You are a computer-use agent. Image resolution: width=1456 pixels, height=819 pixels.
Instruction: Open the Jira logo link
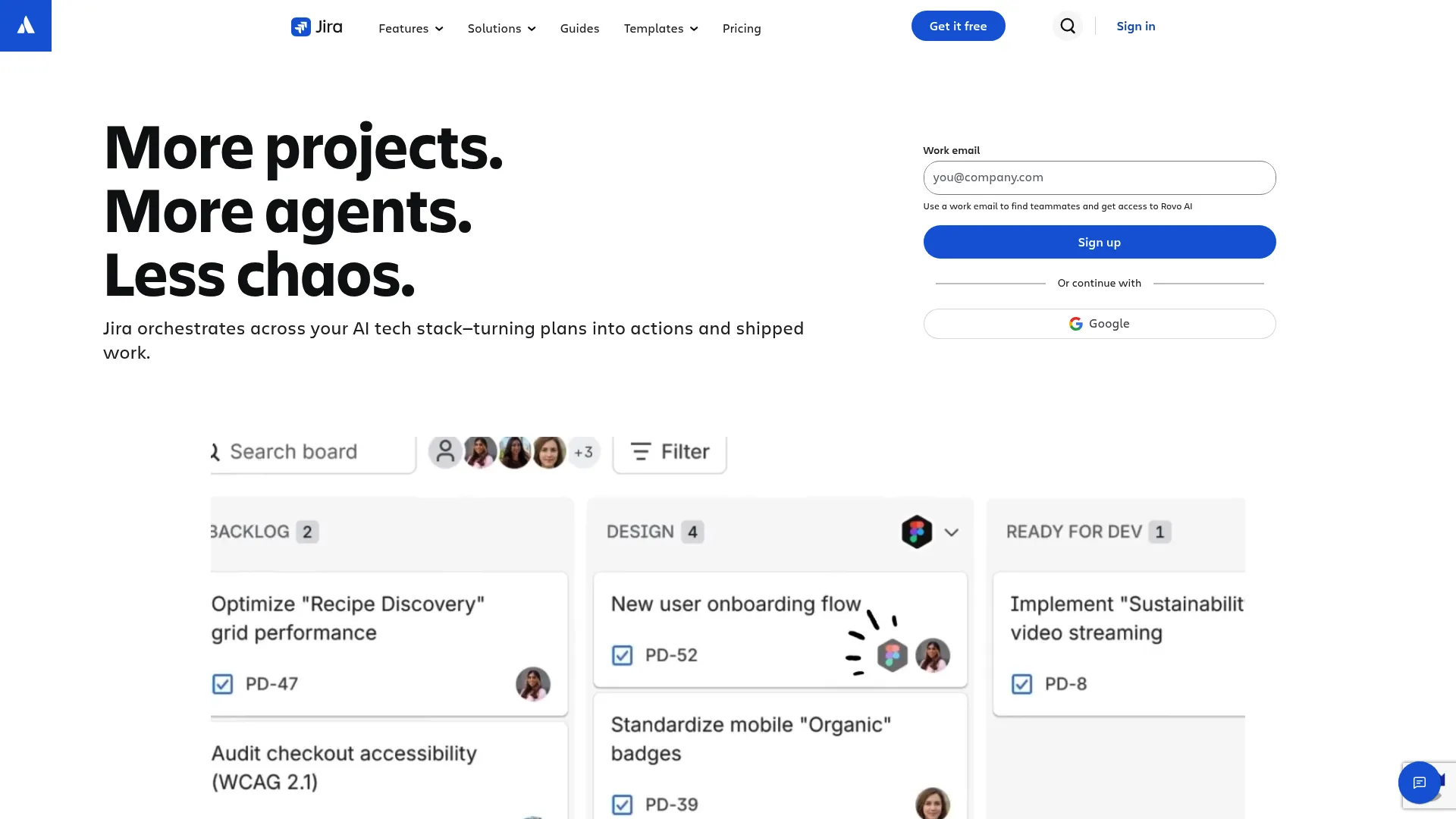tap(317, 27)
